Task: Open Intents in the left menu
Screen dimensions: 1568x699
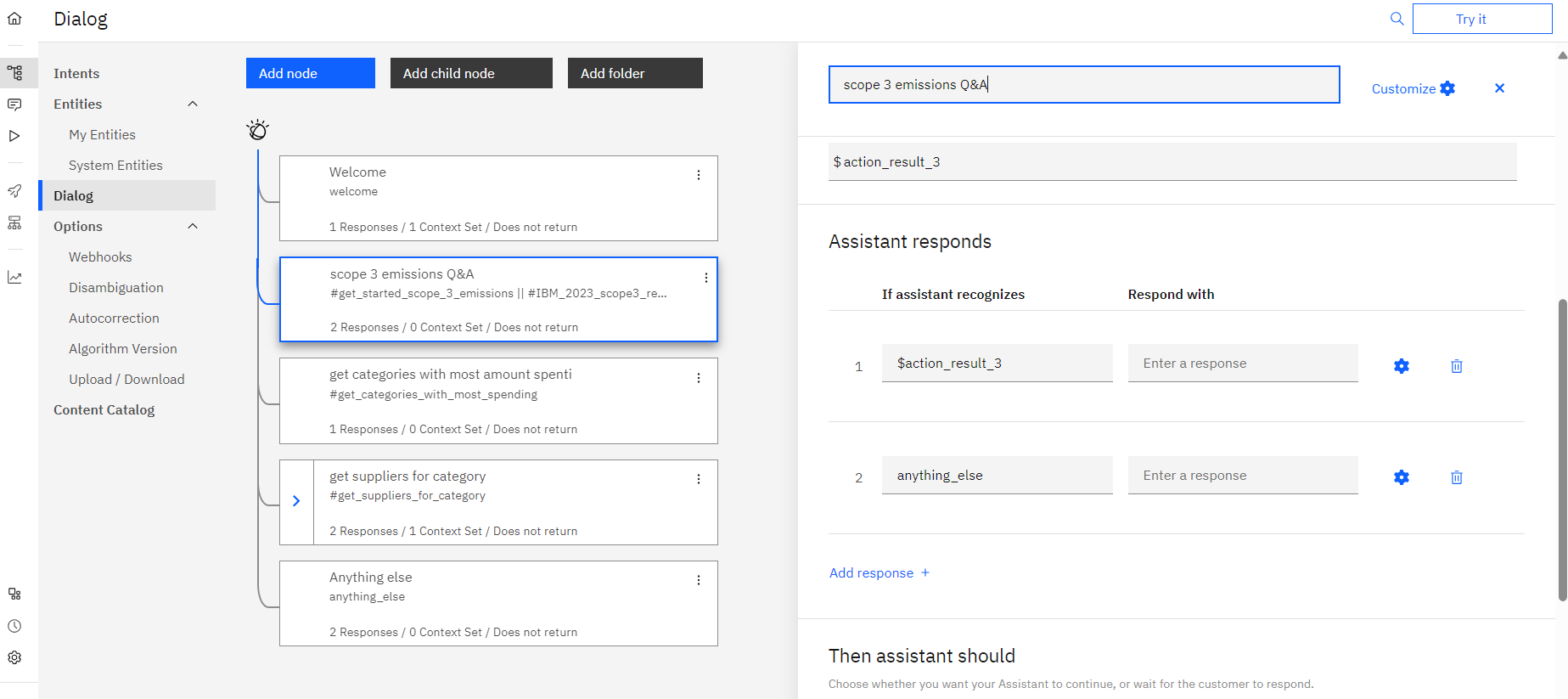Action: pyautogui.click(x=76, y=73)
